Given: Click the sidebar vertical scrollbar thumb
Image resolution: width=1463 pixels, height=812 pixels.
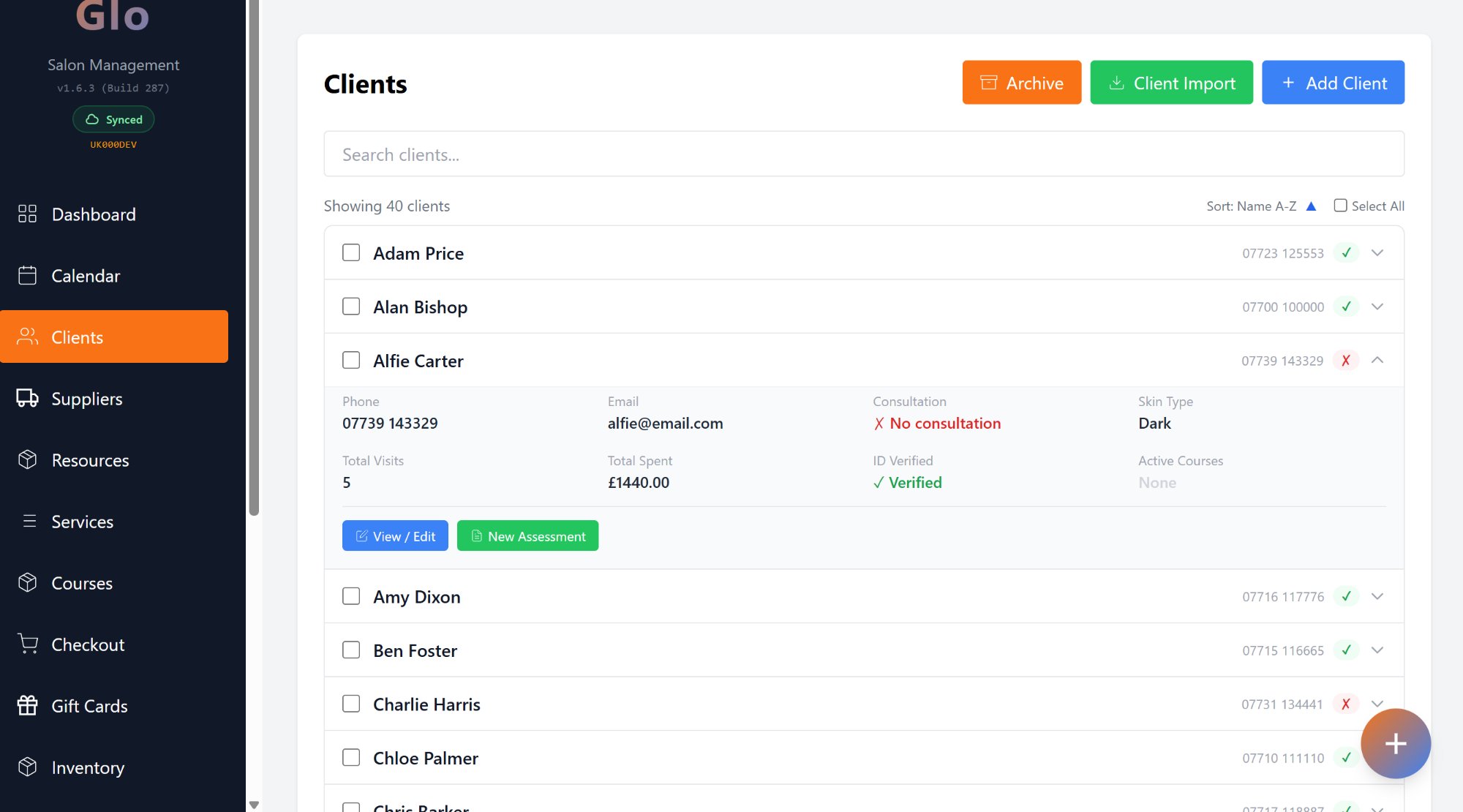Looking at the screenshot, I should pos(254,256).
